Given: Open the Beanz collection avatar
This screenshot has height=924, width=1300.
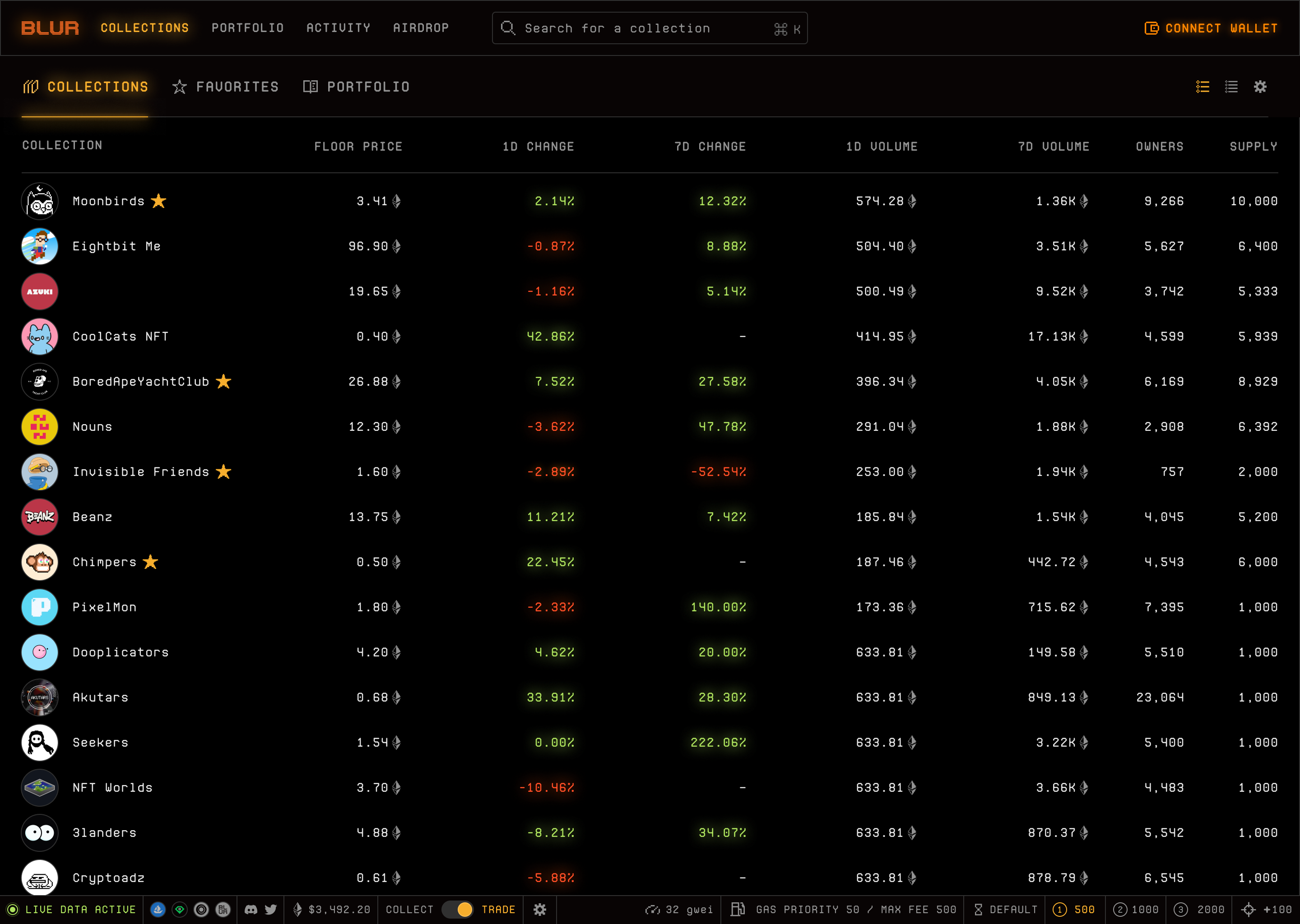Looking at the screenshot, I should (x=40, y=517).
